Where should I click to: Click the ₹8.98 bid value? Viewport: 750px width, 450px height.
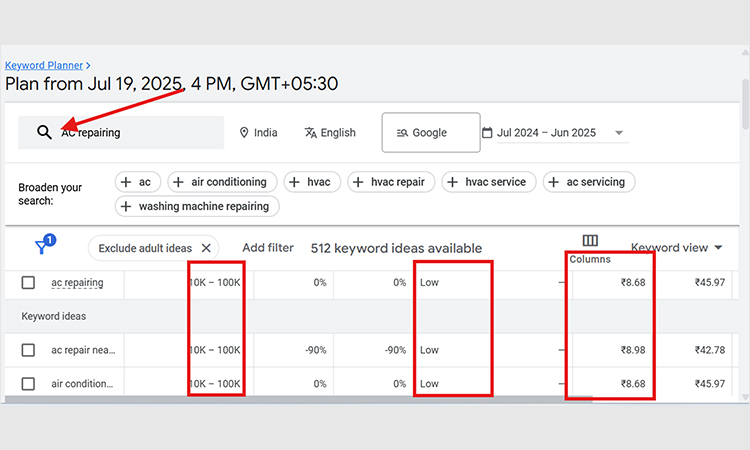pos(633,350)
